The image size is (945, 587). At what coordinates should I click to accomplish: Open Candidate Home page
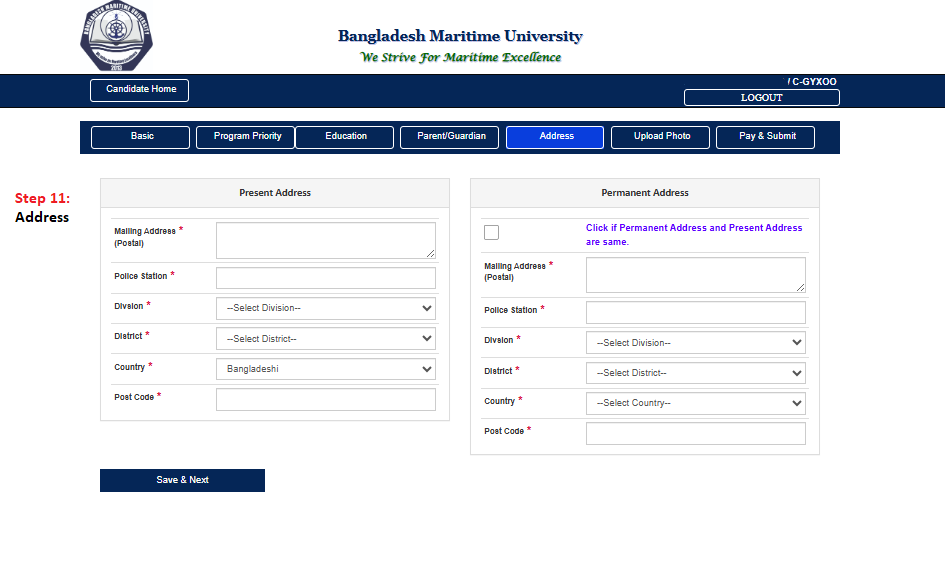[140, 90]
